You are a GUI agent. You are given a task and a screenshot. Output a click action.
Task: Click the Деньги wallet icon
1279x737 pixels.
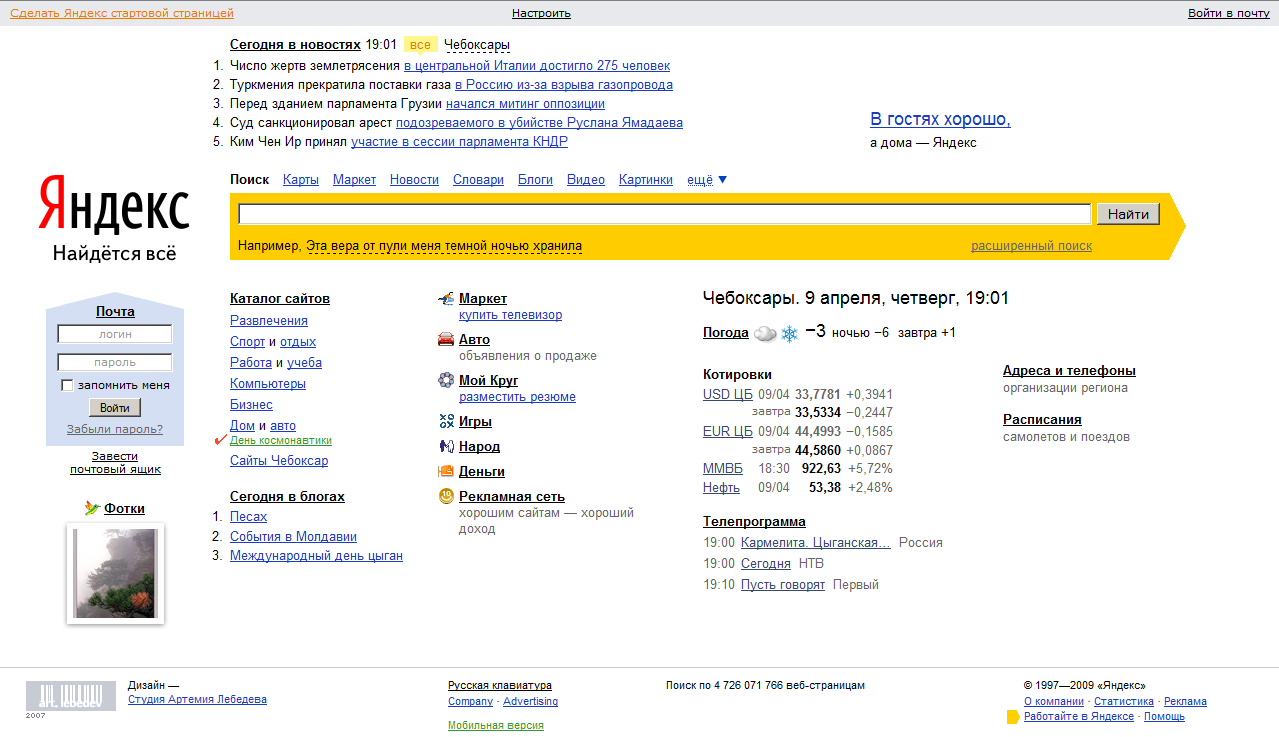pos(446,471)
